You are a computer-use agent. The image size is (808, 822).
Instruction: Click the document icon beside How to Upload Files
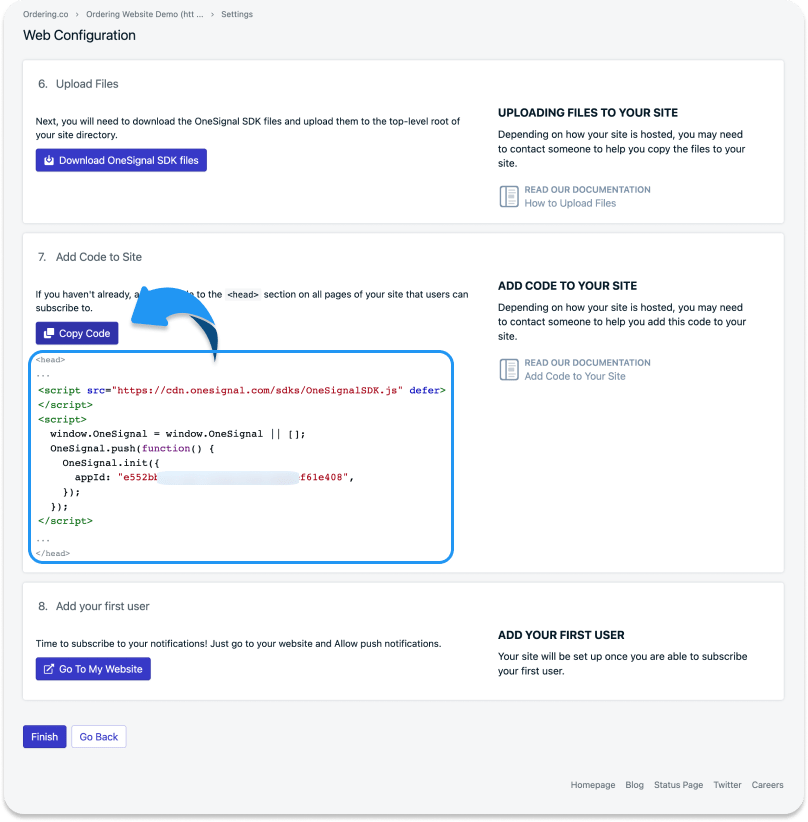509,197
